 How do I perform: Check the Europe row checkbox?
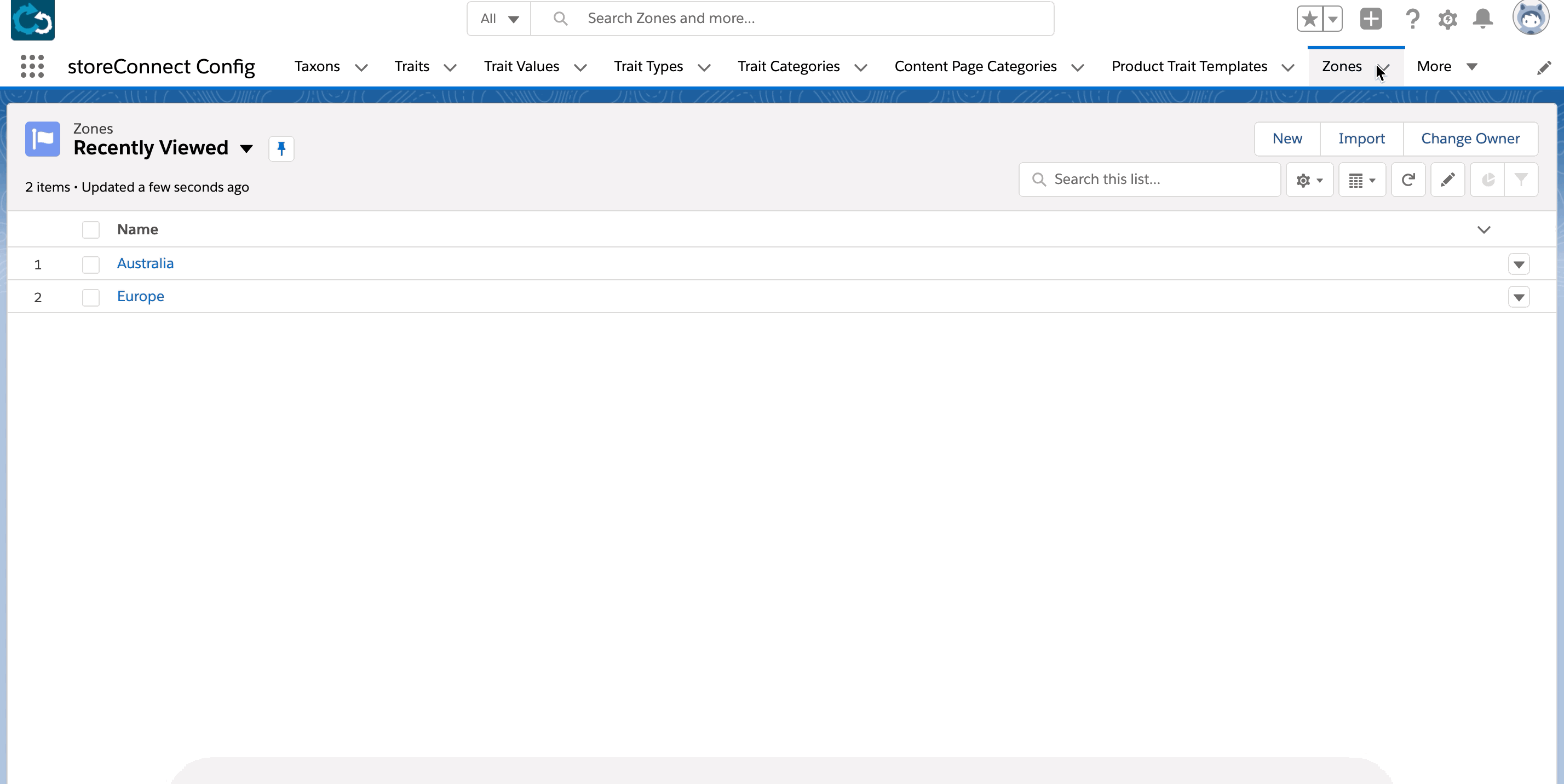point(90,297)
